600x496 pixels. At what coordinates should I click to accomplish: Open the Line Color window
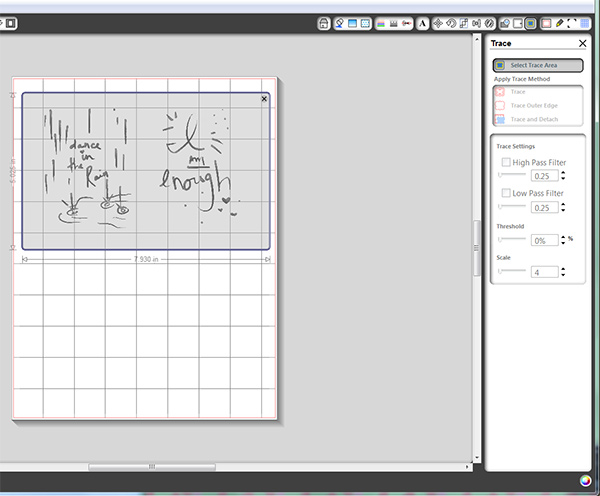tap(381, 24)
